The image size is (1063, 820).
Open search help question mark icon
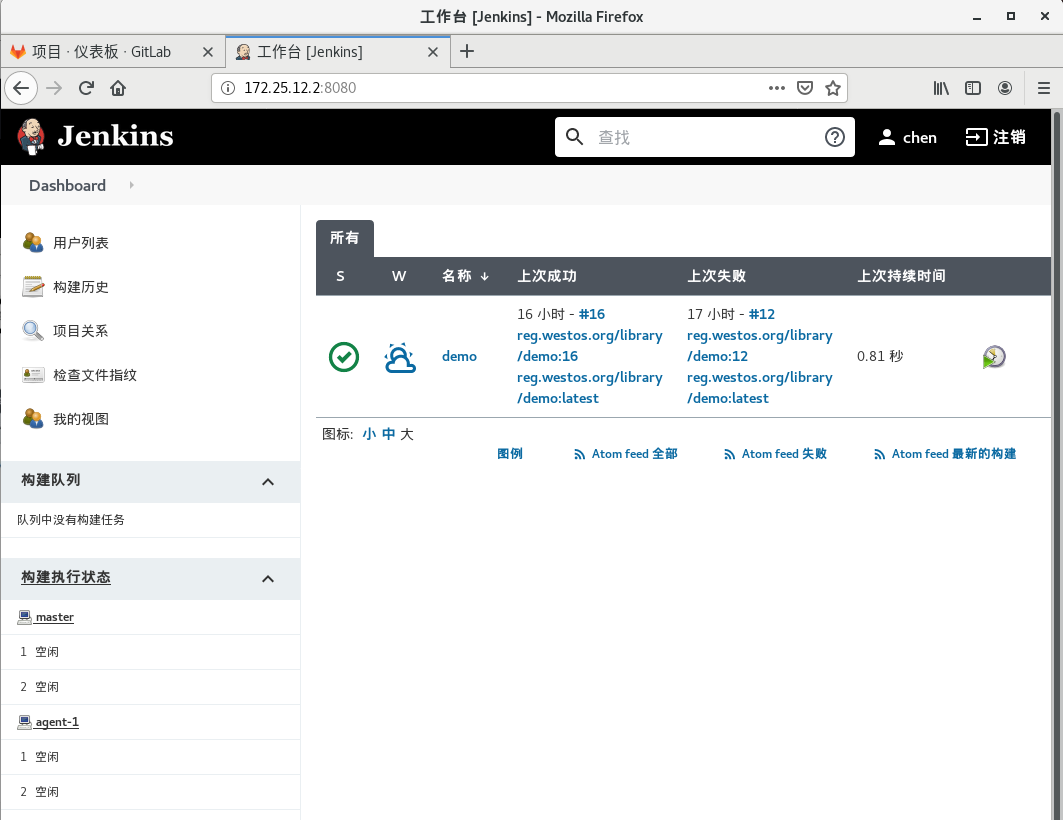pos(835,137)
